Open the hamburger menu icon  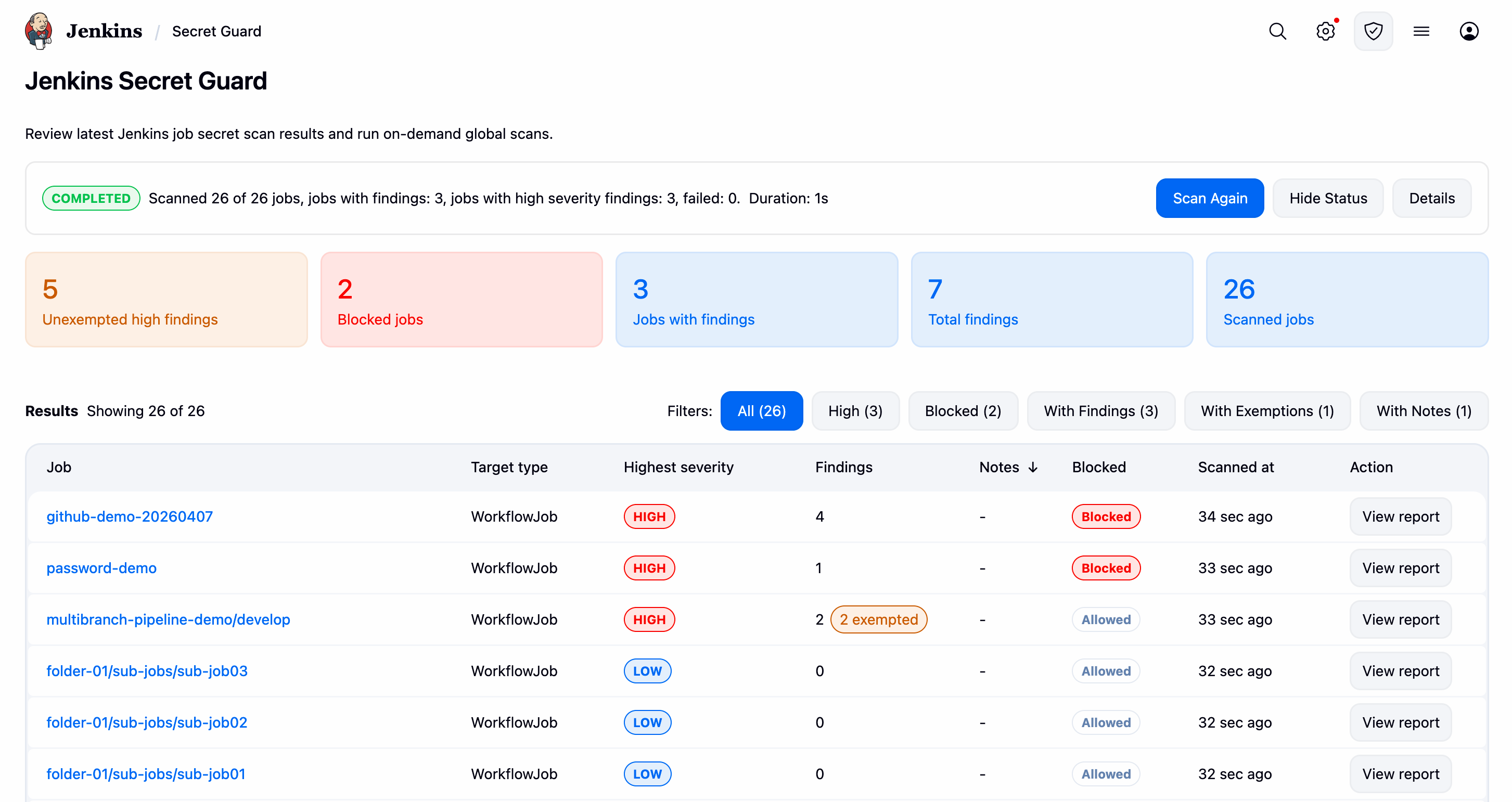1421,31
